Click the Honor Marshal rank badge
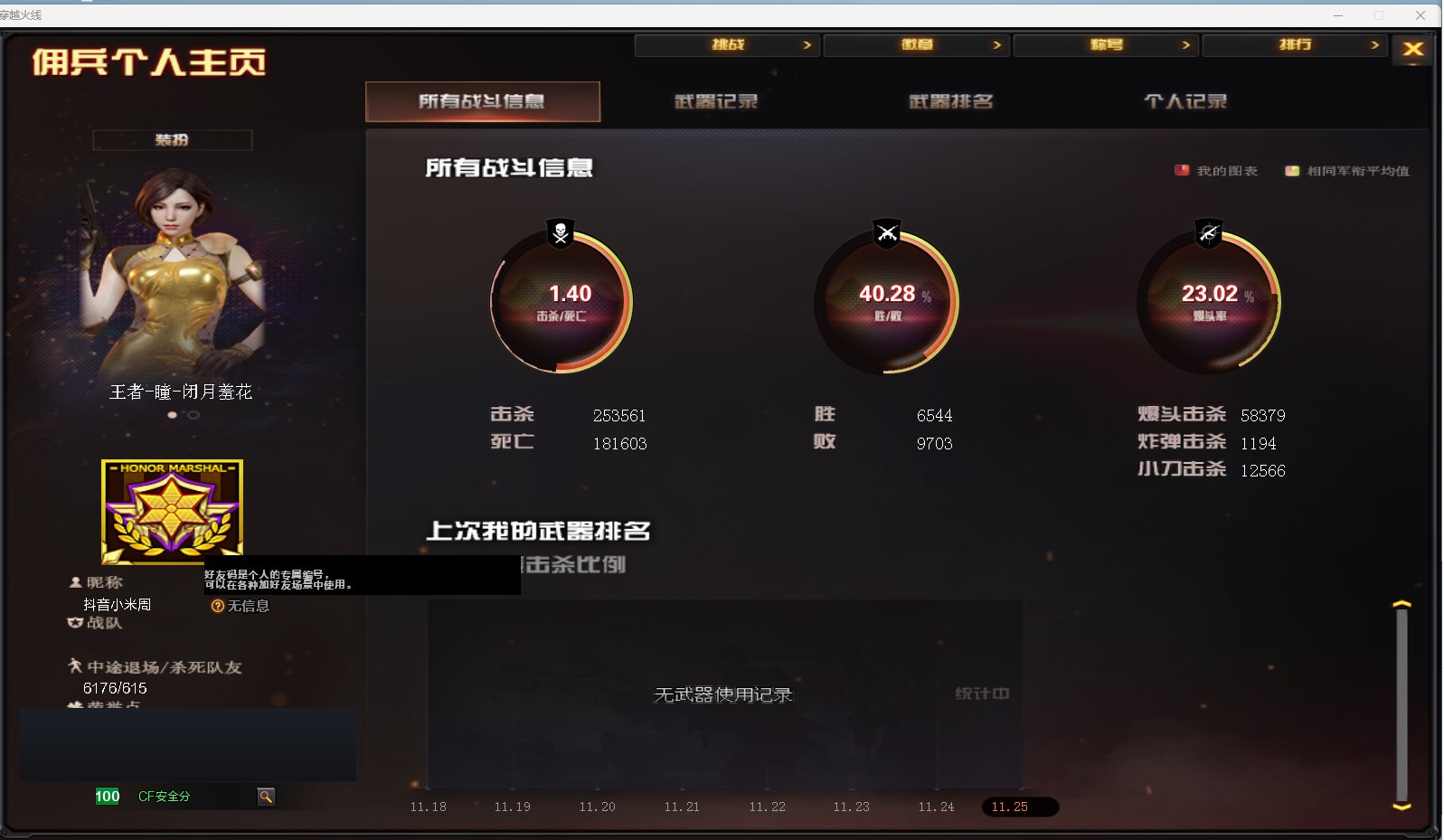 [172, 512]
